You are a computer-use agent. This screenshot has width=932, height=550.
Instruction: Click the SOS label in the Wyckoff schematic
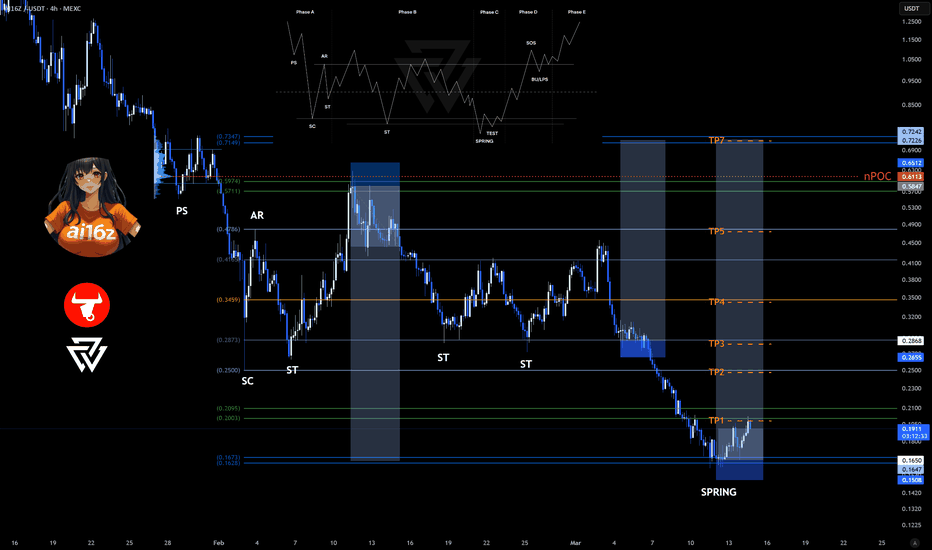[531, 43]
